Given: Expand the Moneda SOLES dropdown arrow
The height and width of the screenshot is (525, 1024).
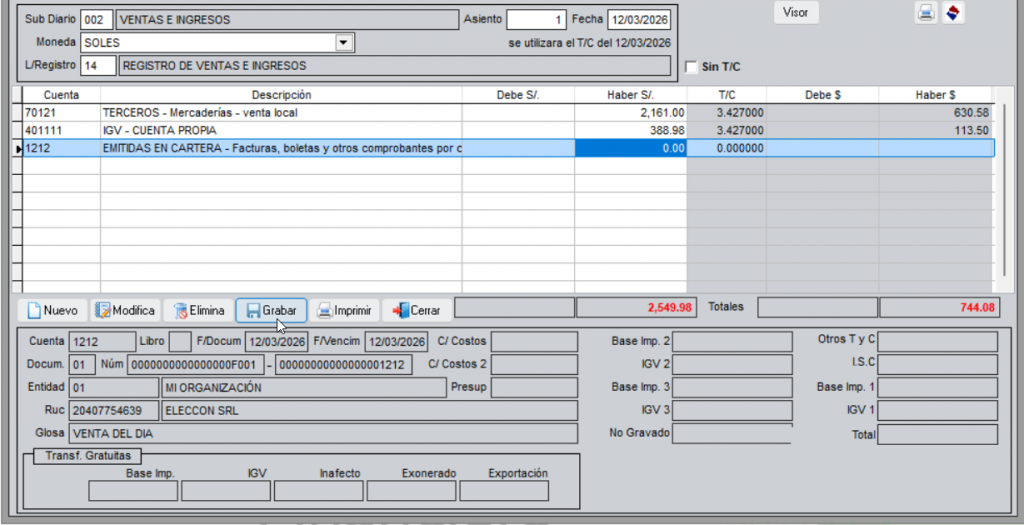Looking at the screenshot, I should [344, 43].
